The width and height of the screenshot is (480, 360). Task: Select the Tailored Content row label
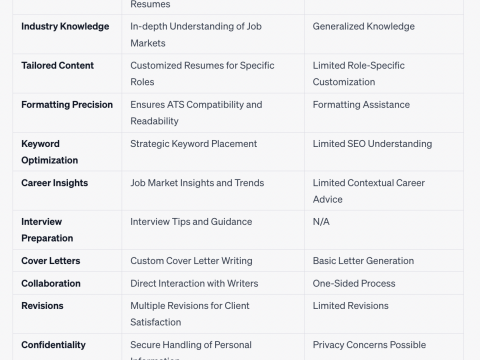click(57, 65)
